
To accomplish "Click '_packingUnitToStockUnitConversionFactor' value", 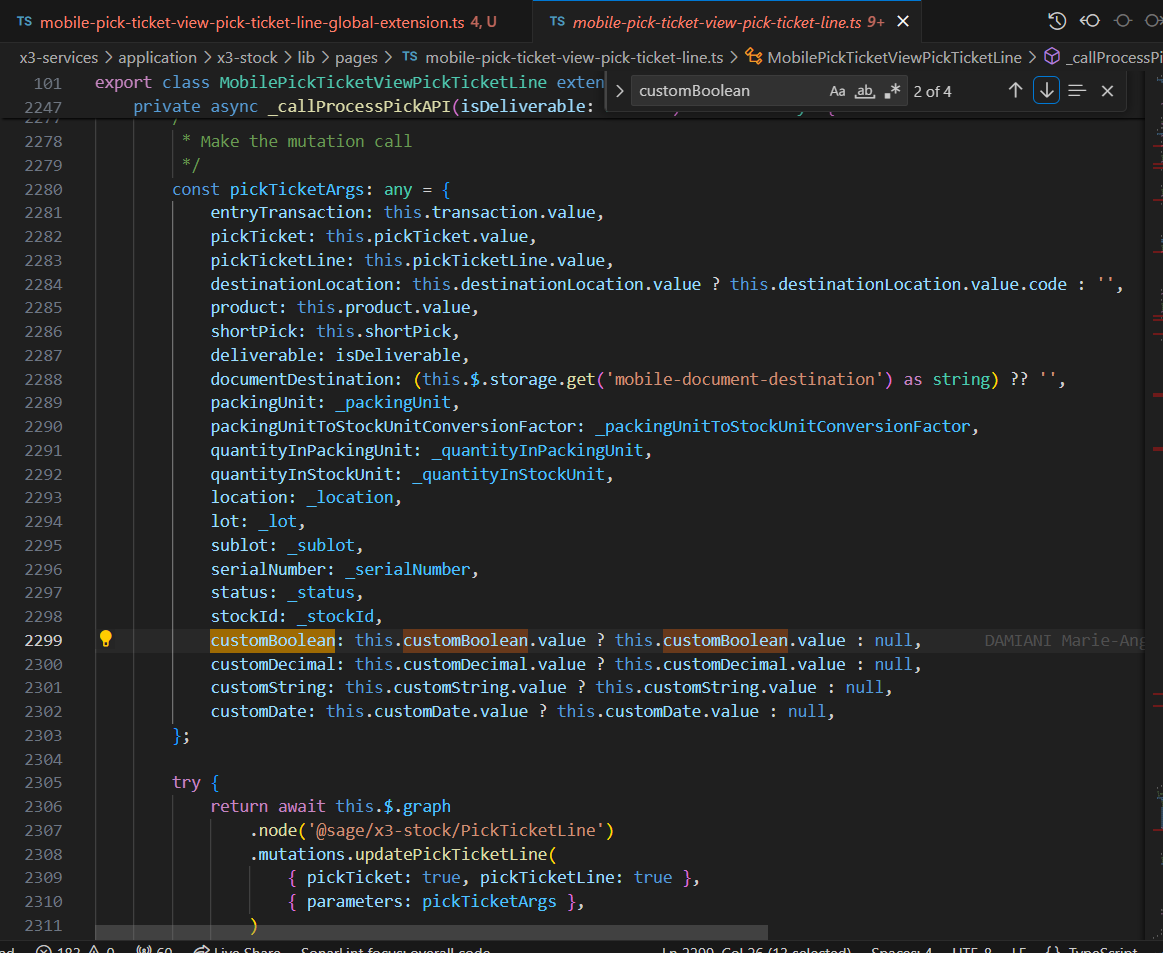I will pos(783,426).
